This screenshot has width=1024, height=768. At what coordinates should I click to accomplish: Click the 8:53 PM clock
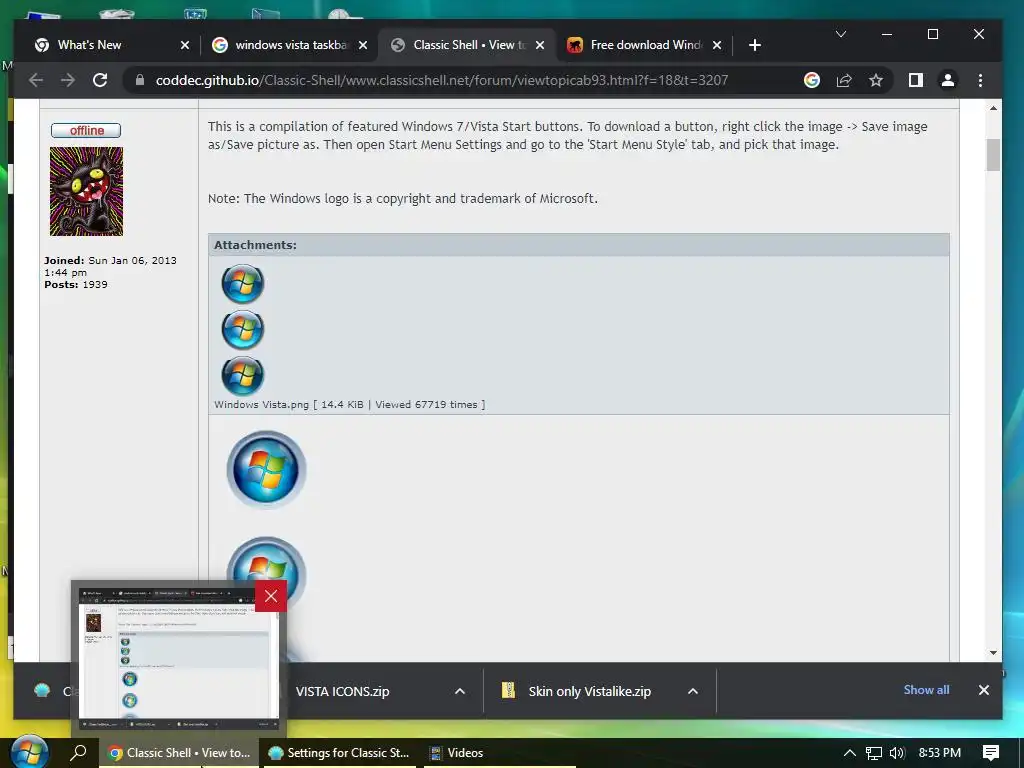pos(940,753)
